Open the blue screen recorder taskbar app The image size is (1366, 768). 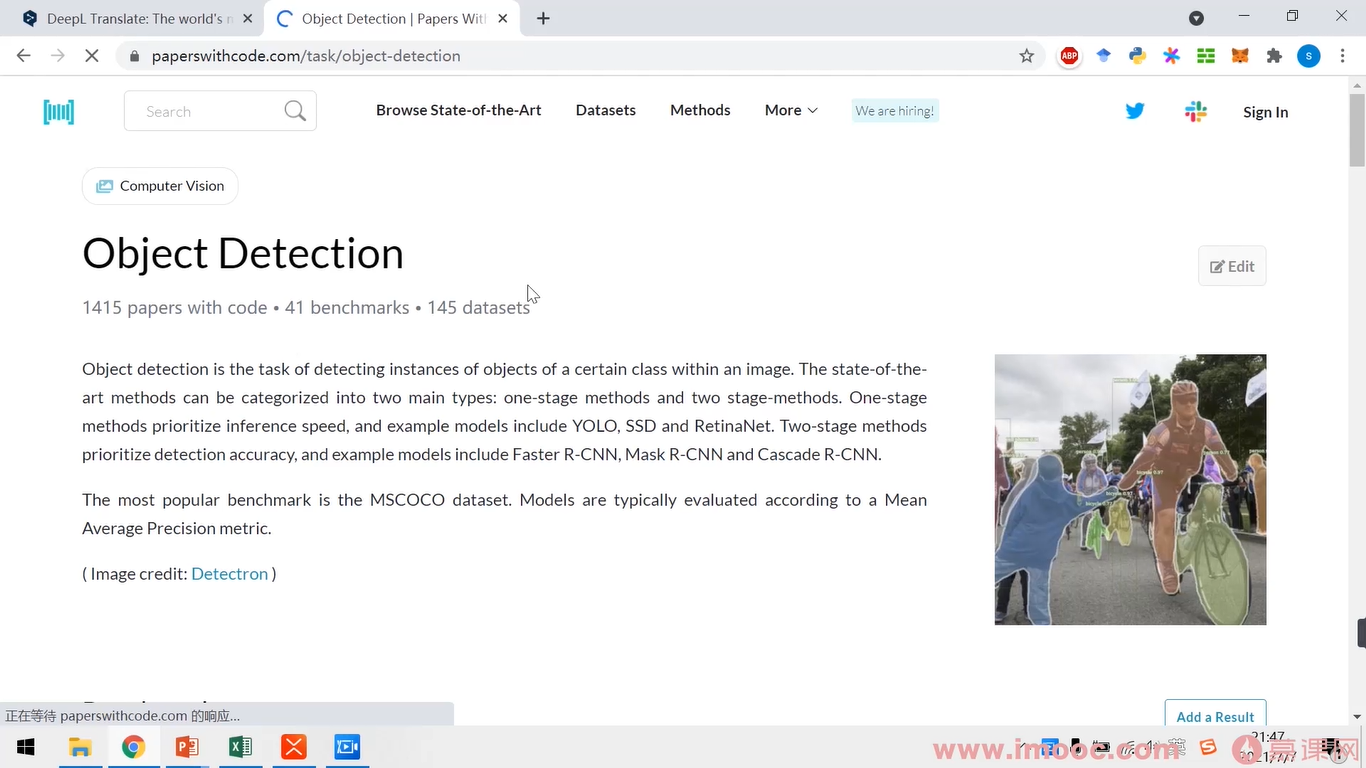coord(347,747)
